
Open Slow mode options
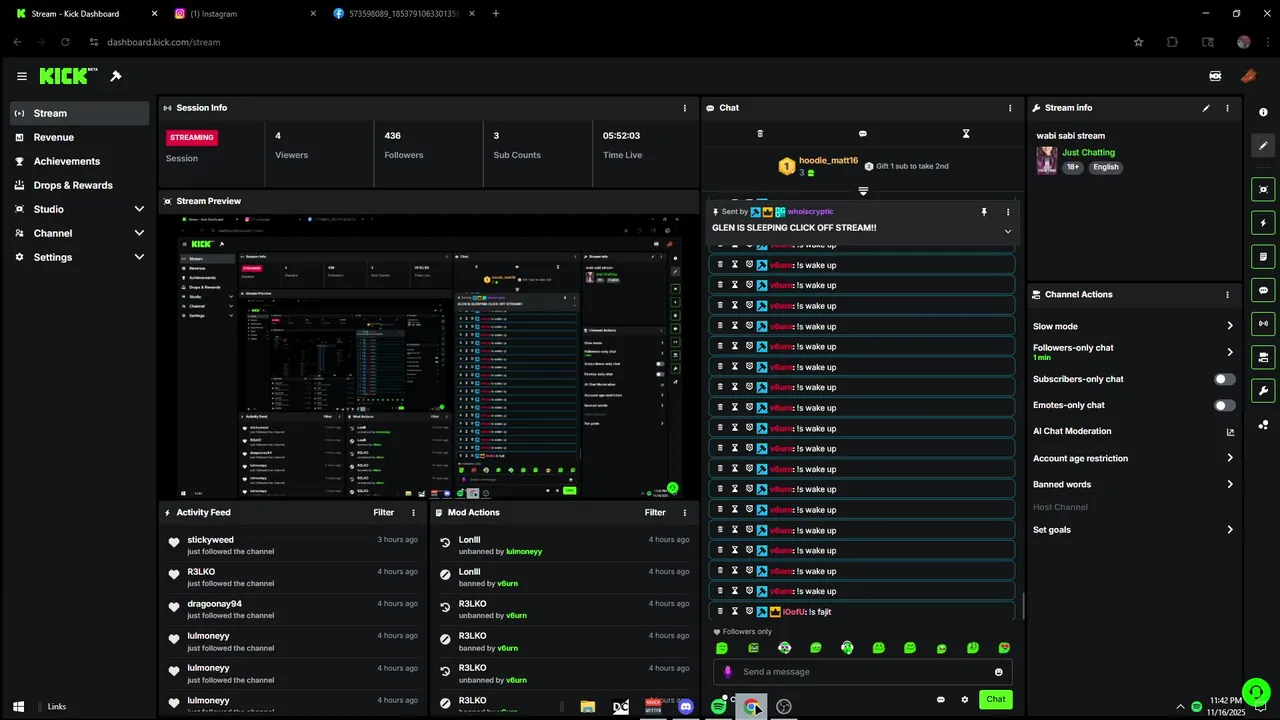1133,326
